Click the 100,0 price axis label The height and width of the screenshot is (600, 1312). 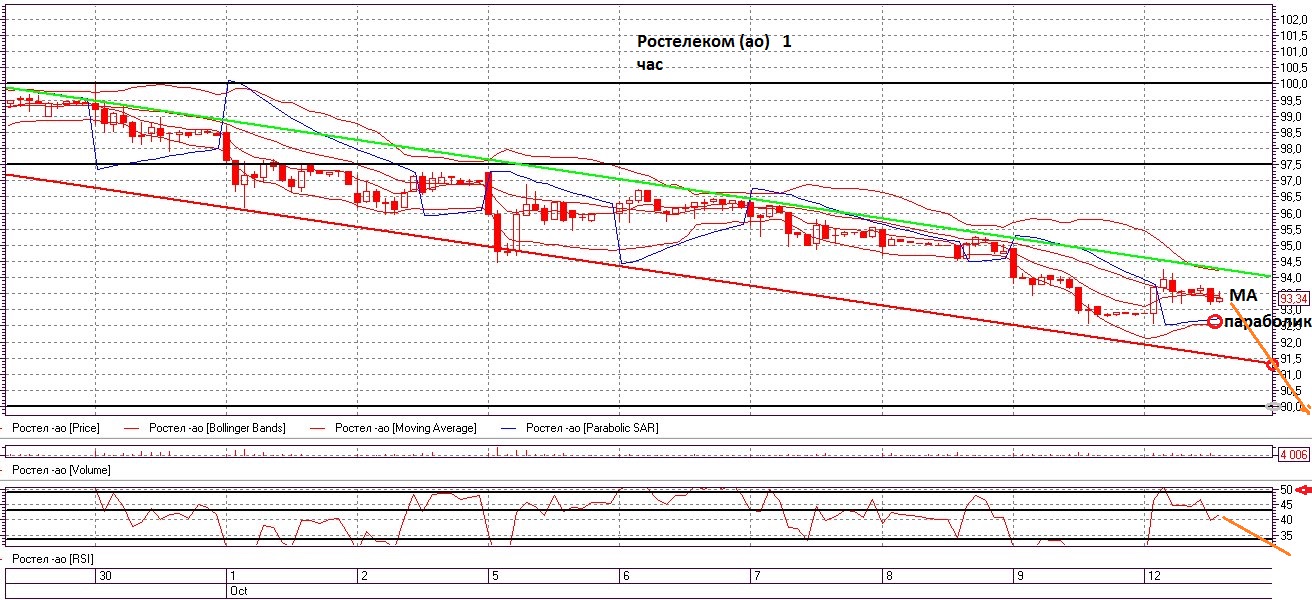(1293, 83)
